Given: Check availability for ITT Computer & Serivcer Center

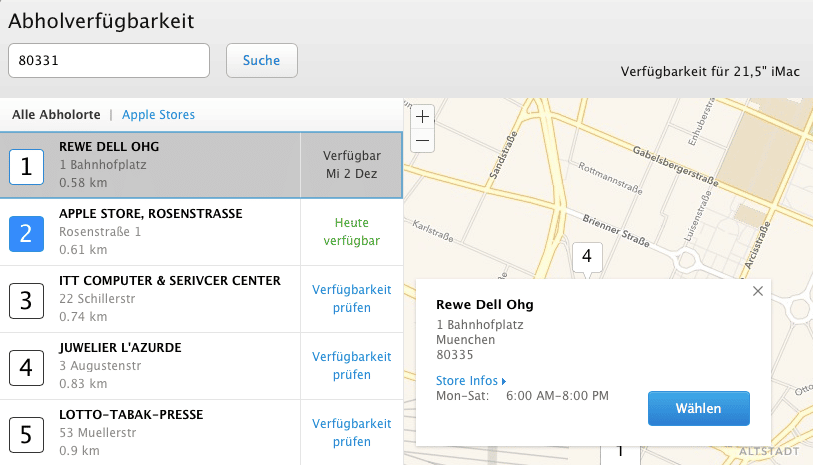Looking at the screenshot, I should (x=352, y=299).
